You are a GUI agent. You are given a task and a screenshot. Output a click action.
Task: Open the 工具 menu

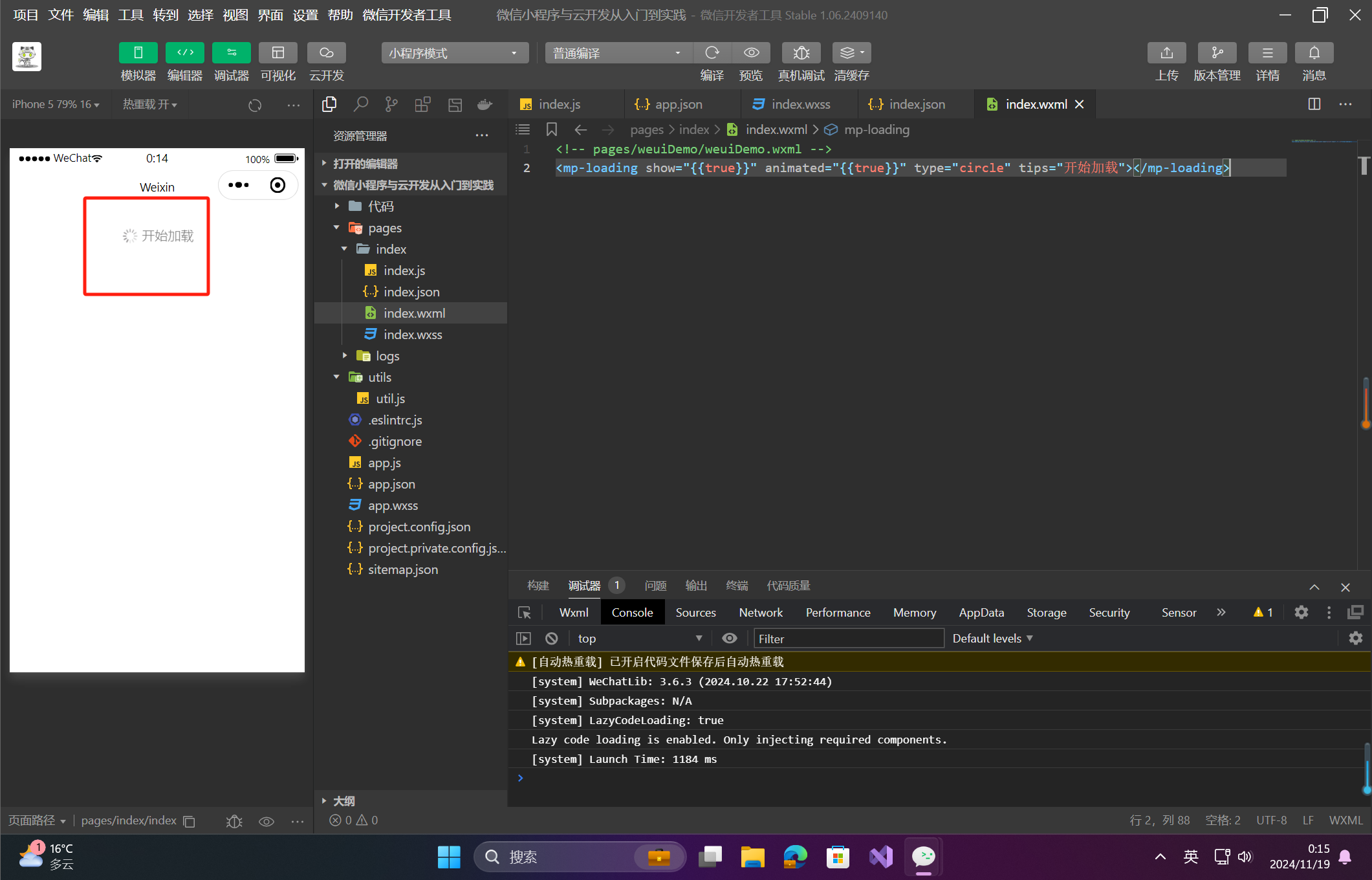point(130,15)
